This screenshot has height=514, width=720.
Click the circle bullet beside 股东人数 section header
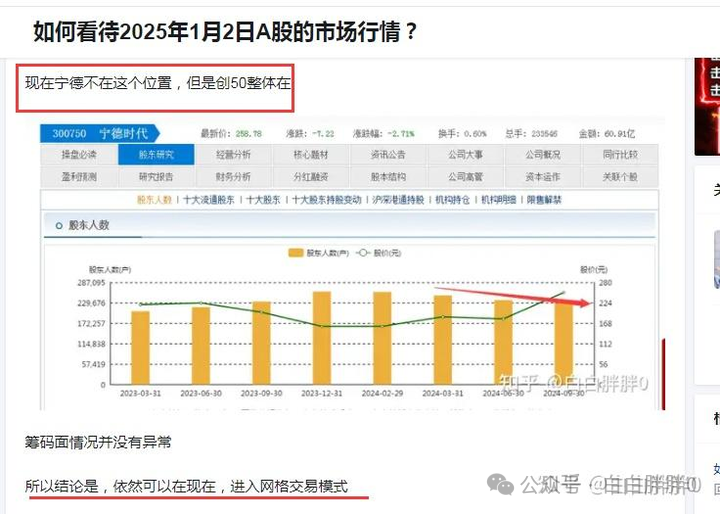tap(59, 226)
